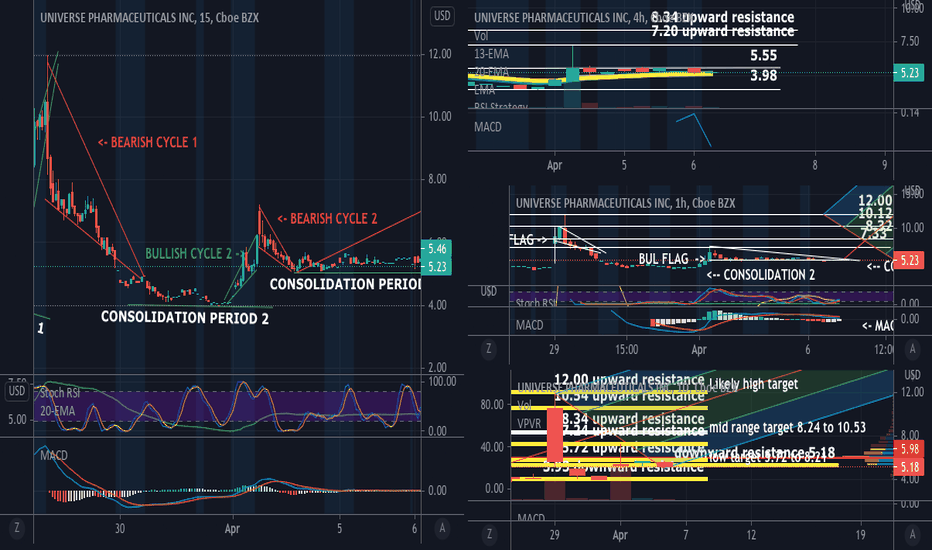
Task: Click the MACD label on the 1h chart
Action: click(x=529, y=325)
